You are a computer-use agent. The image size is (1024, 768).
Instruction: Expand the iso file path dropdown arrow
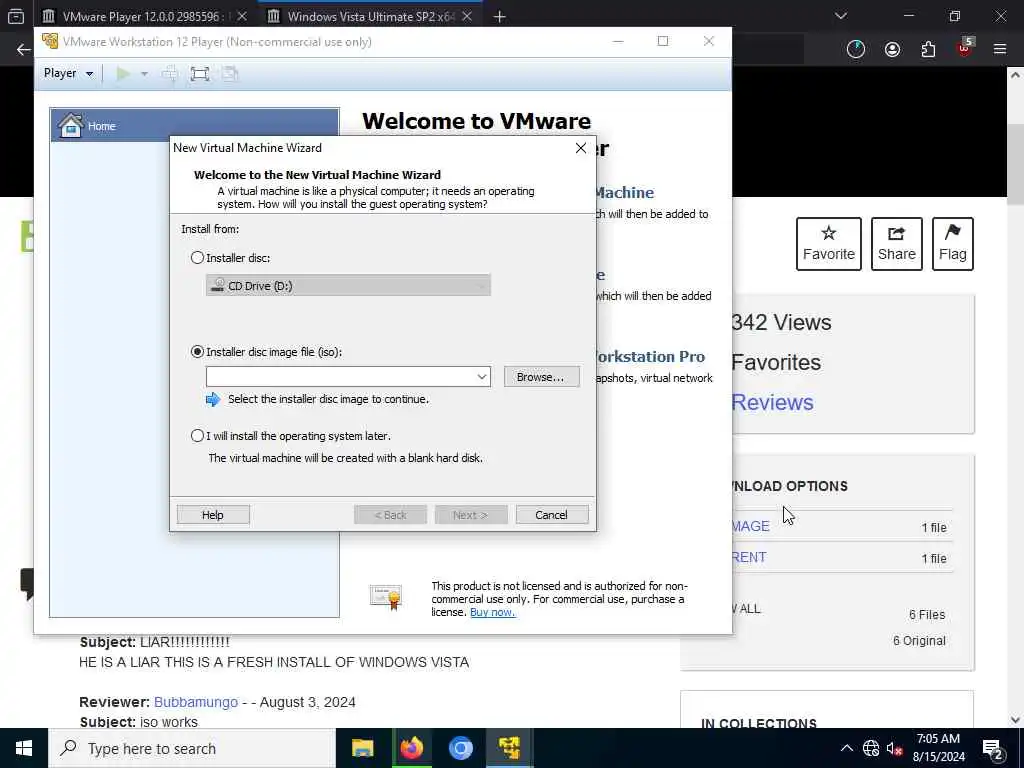[x=481, y=377]
